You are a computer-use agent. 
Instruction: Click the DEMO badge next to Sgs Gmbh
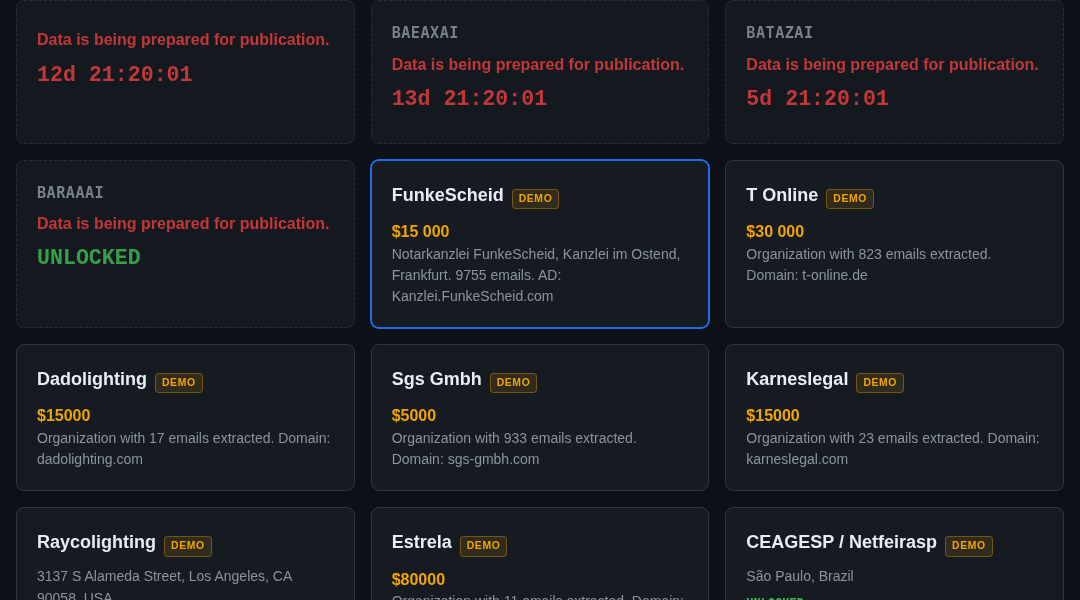pos(513,382)
